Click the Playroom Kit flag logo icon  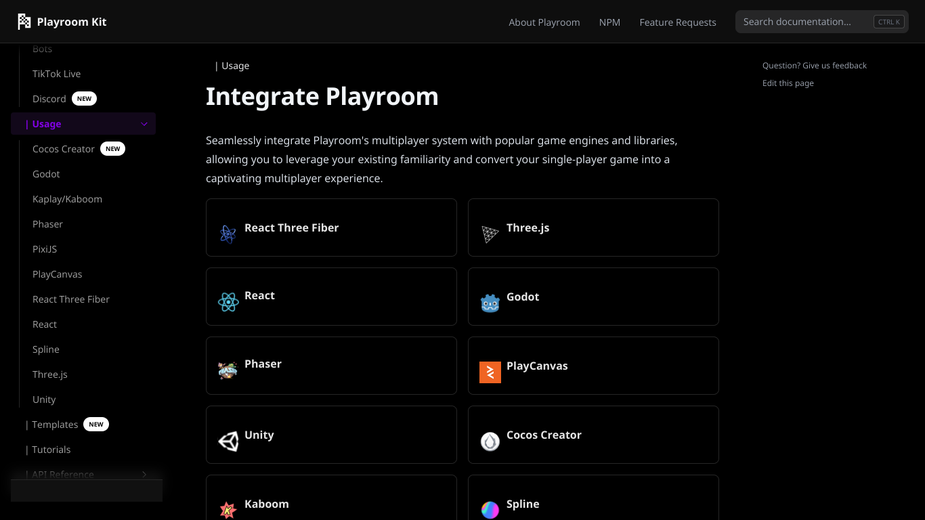point(24,22)
